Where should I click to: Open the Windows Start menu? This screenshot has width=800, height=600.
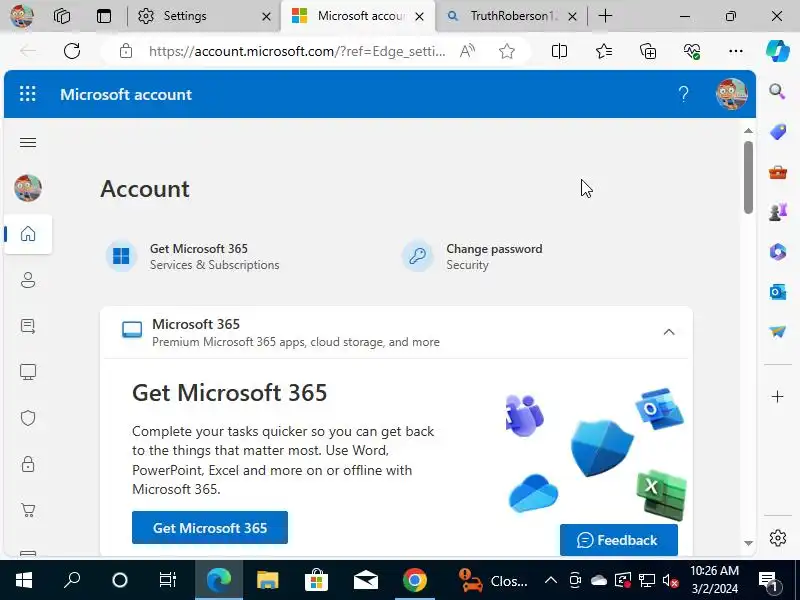[x=23, y=580]
